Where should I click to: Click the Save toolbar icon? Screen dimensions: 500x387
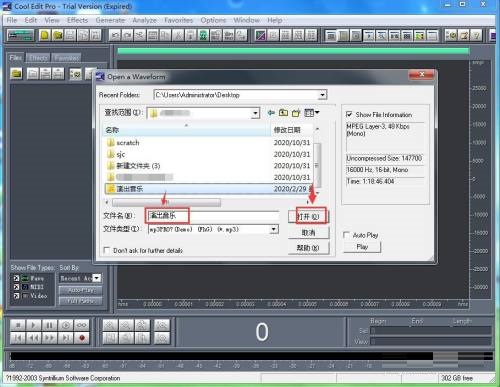70,35
